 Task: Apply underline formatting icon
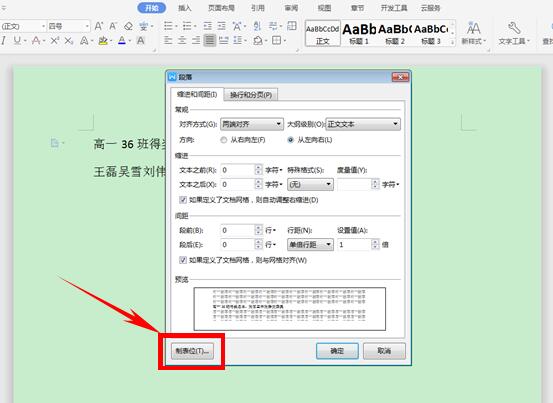coord(17,41)
